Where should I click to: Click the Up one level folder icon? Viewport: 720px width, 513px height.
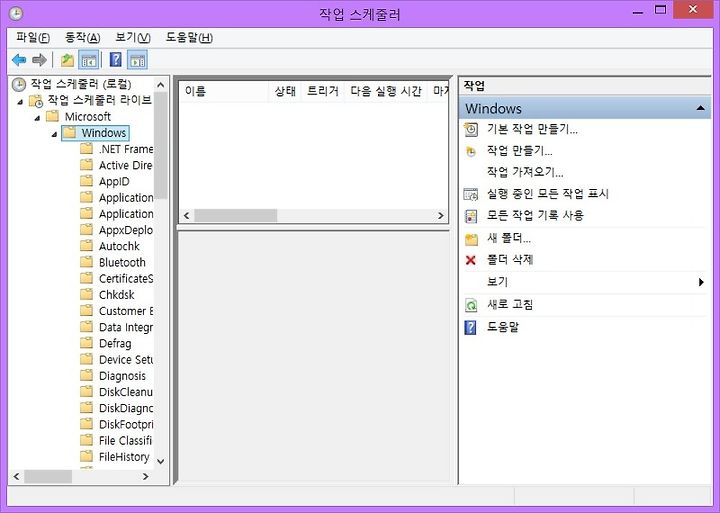click(67, 60)
